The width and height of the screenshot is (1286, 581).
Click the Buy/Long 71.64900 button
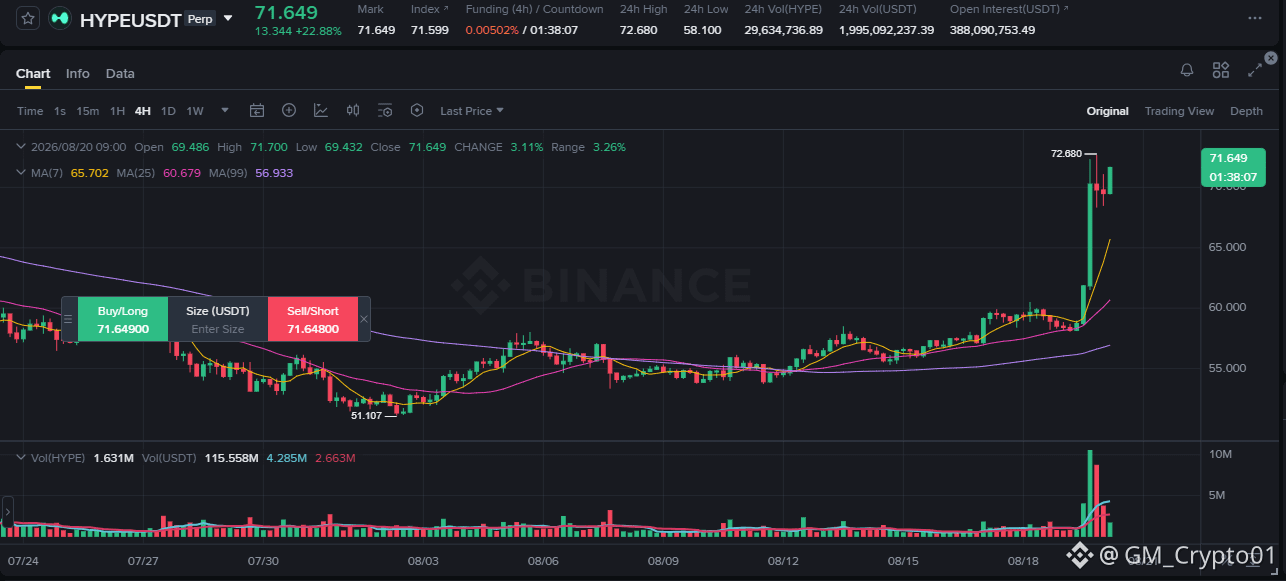pyautogui.click(x=123, y=319)
